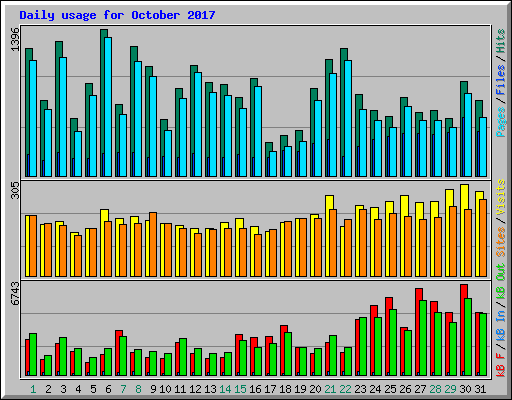Click the blue "Files" legend label
This screenshot has height=400, width=512.
[x=501, y=80]
